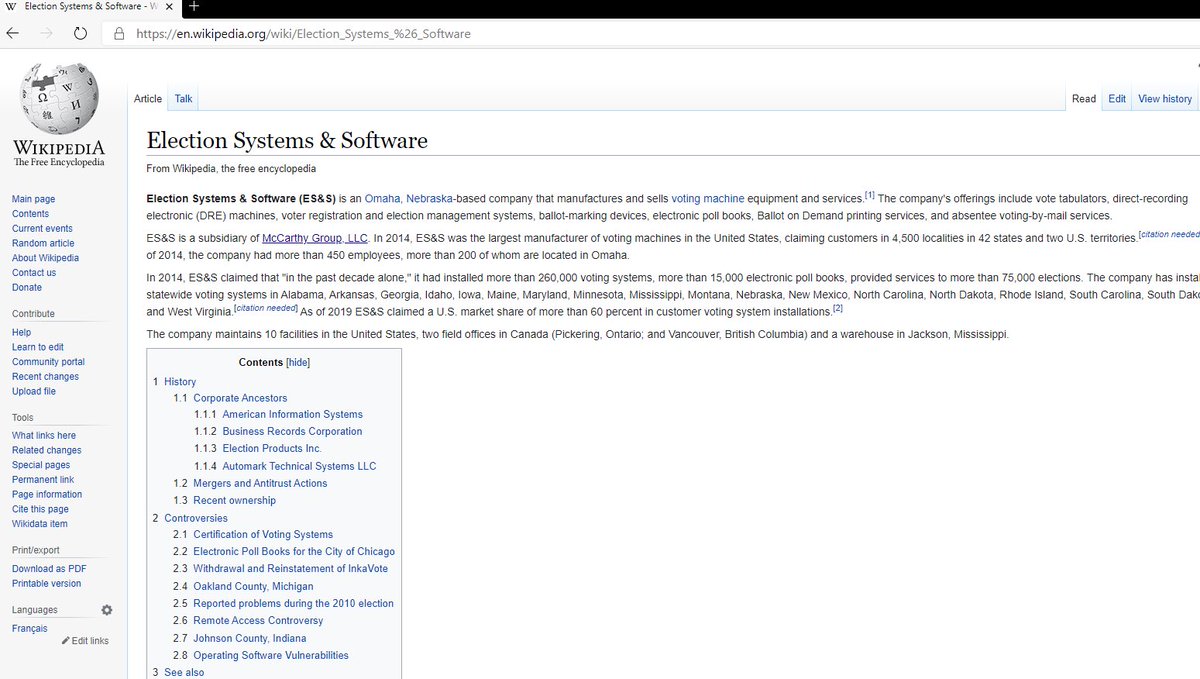1200x679 pixels.
Task: Click the padlock site security icon
Action: click(x=119, y=33)
